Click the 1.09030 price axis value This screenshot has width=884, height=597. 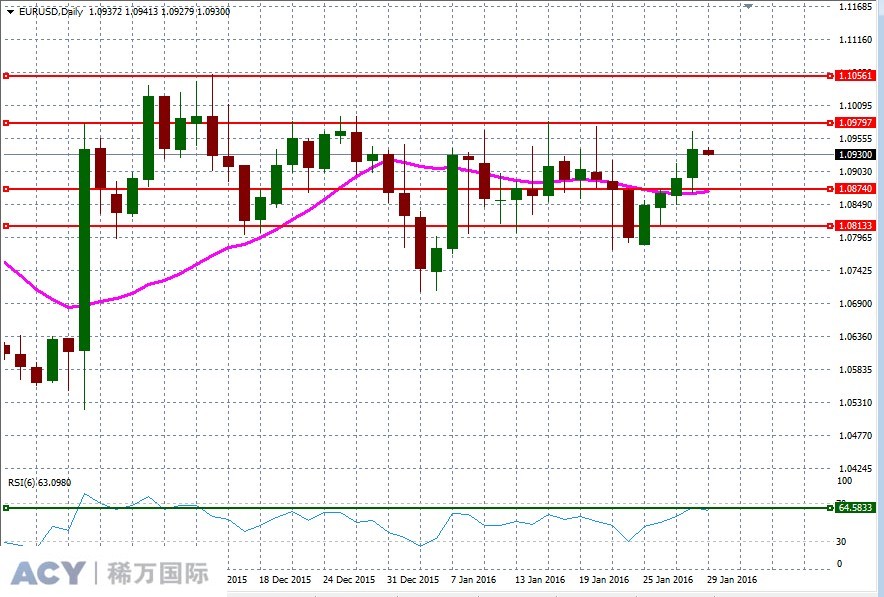click(855, 171)
